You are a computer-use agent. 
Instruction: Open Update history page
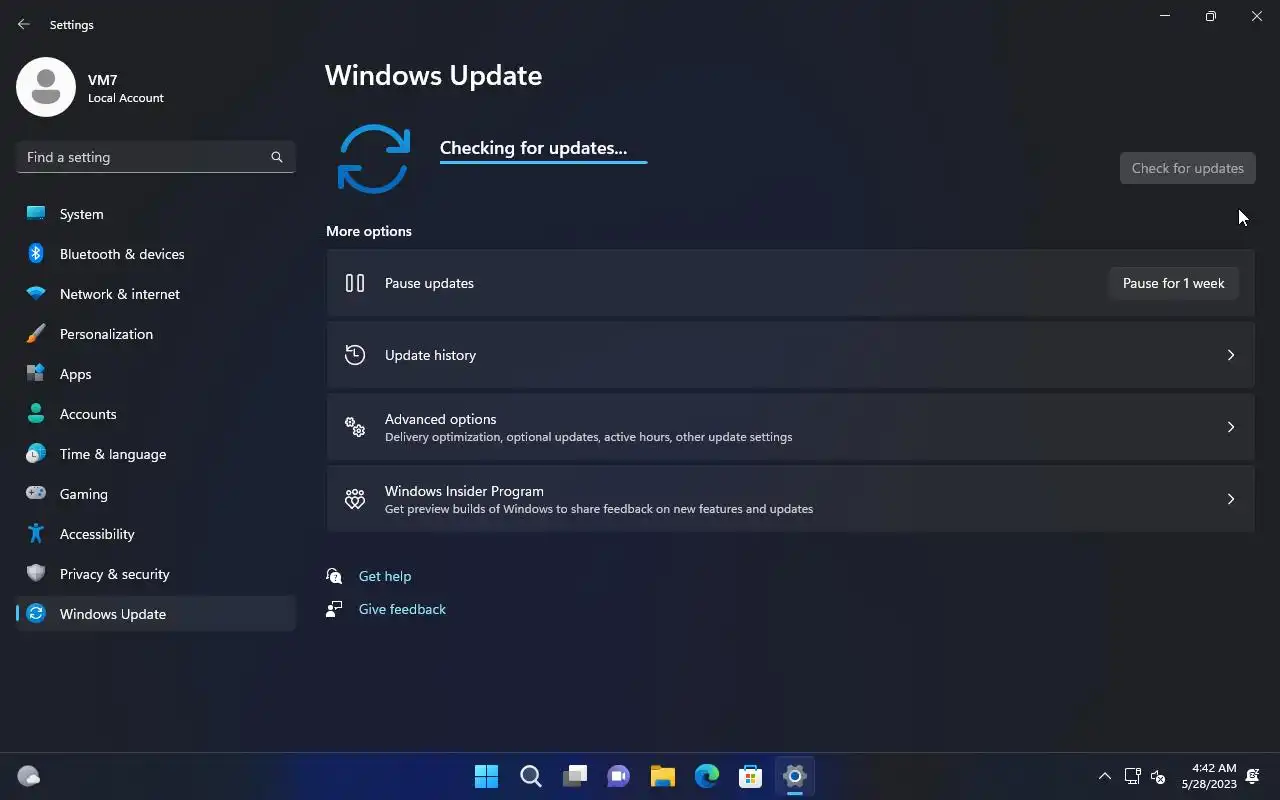coord(790,355)
